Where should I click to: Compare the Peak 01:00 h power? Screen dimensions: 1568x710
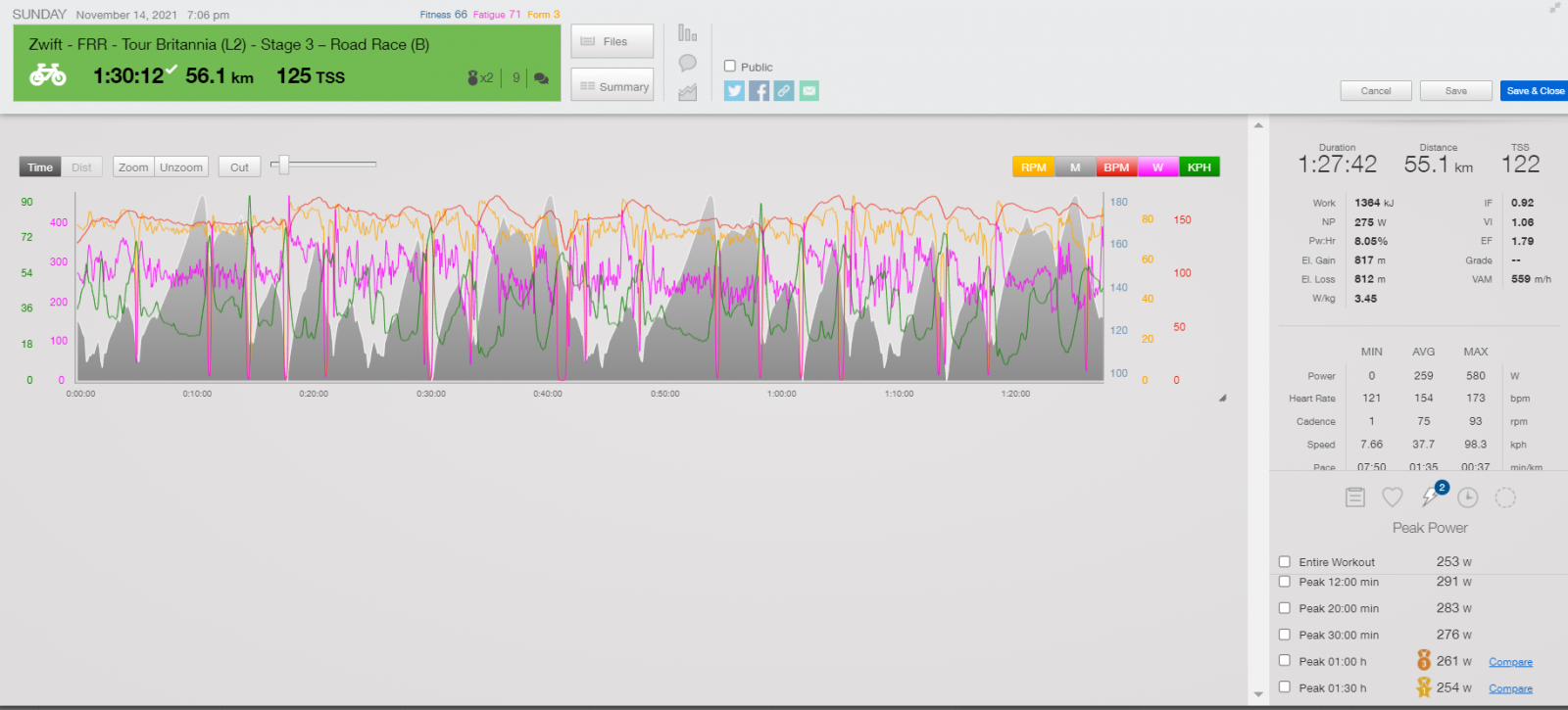[x=1510, y=662]
